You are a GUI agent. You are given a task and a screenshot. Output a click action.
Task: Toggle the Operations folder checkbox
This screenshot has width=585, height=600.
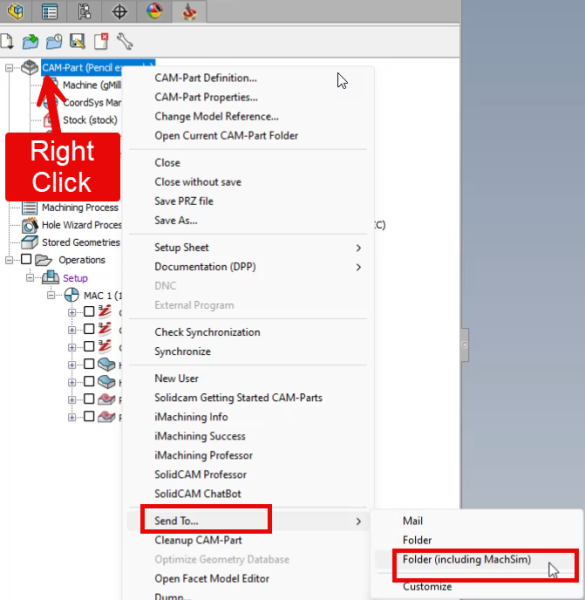point(26,259)
